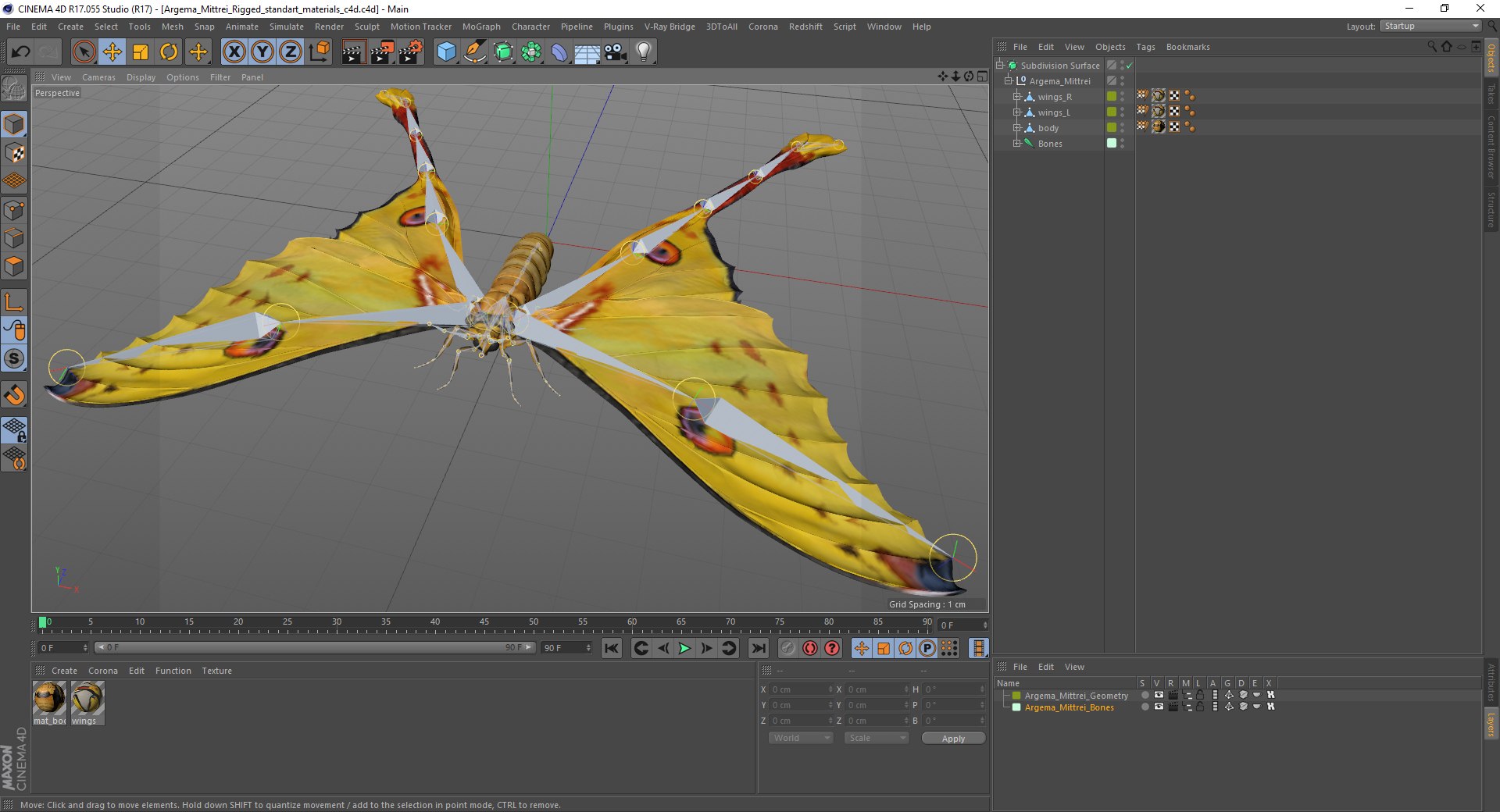Screen dimensions: 1500x812
Task: Activate the Move tool in top toolbar
Action: coord(112,52)
